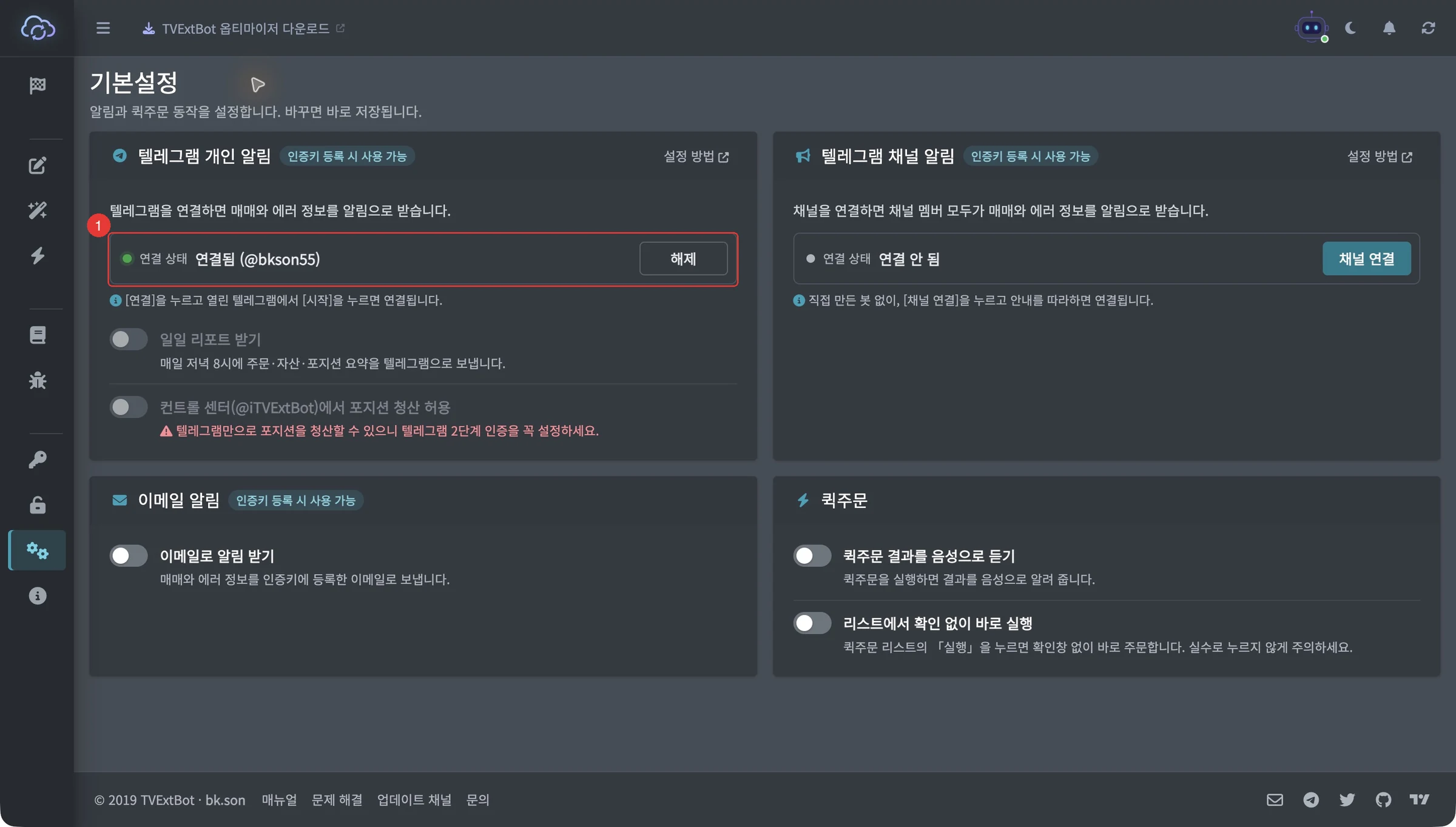Viewport: 1456px width, 827px height.
Task: Open the 문제 해결 footer link
Action: 337,800
